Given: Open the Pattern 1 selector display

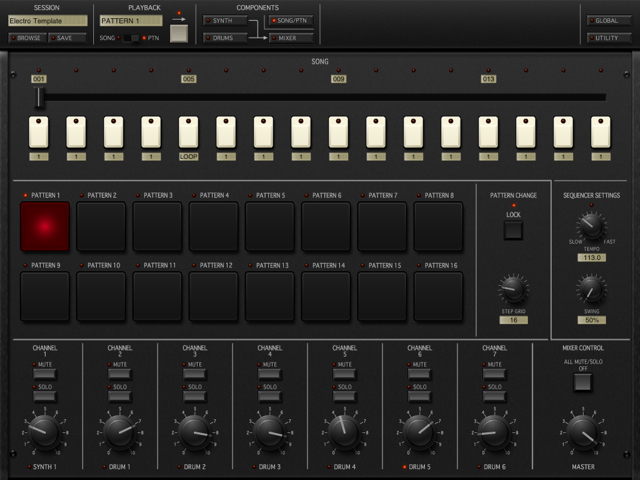Looking at the screenshot, I should coord(130,20).
